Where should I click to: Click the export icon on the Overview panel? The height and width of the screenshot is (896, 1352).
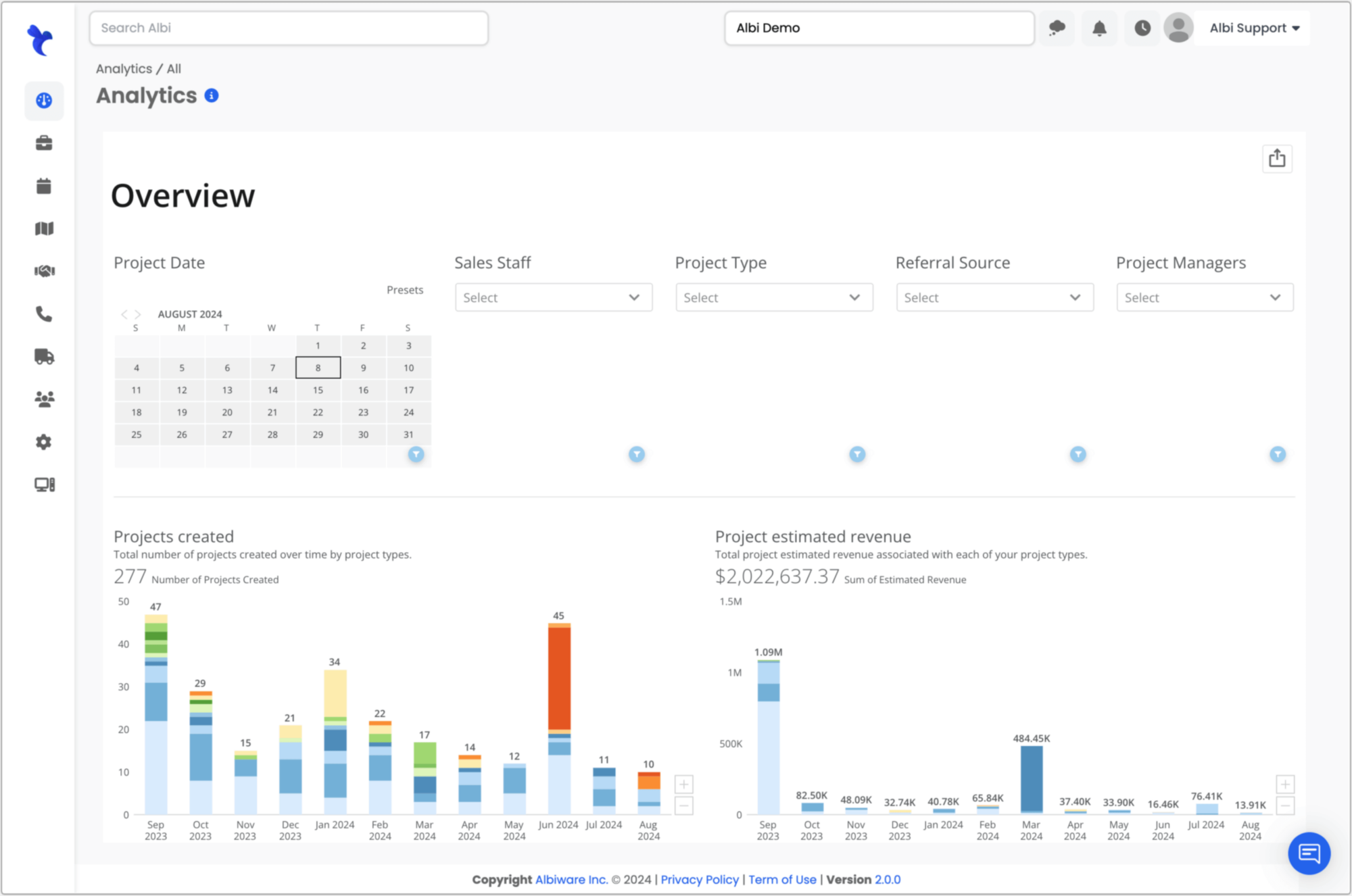(1277, 158)
